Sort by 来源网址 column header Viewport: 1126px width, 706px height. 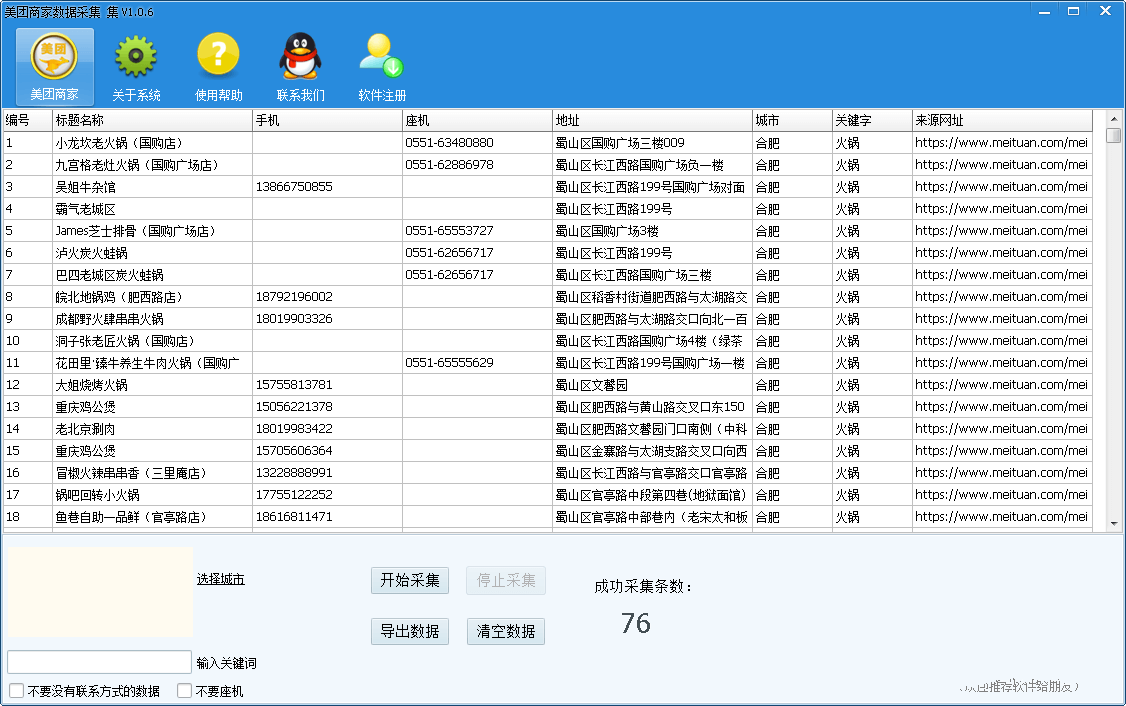[1002, 121]
